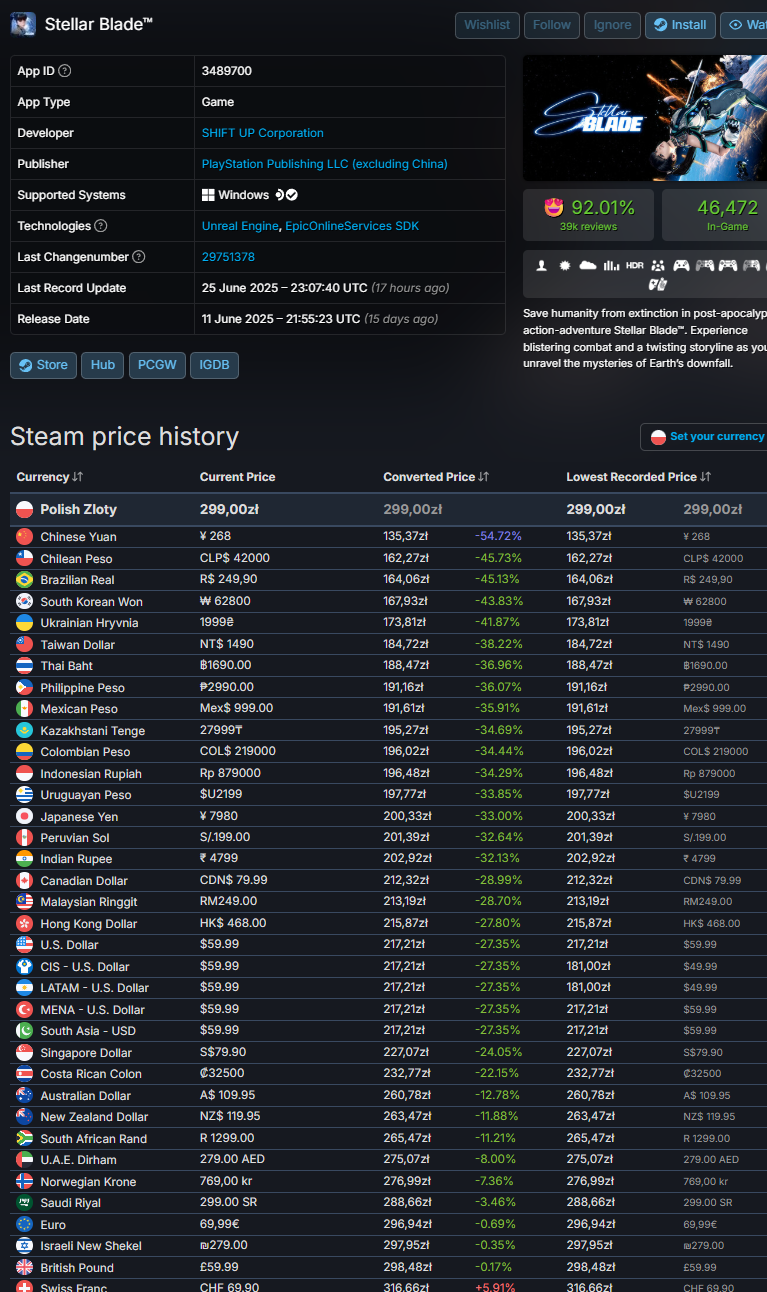This screenshot has width=767, height=1292.
Task: Open the IGDB link button
Action: [x=215, y=365]
